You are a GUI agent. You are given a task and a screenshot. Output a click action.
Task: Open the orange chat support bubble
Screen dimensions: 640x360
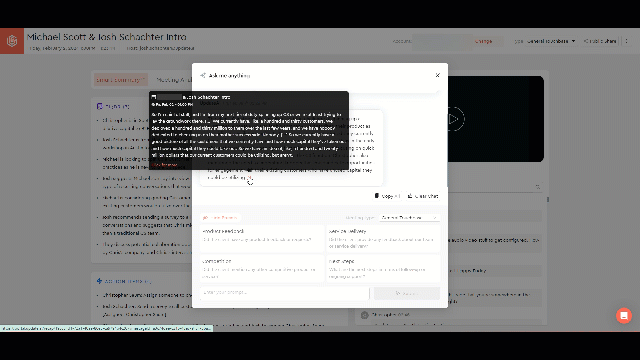pyautogui.click(x=624, y=316)
